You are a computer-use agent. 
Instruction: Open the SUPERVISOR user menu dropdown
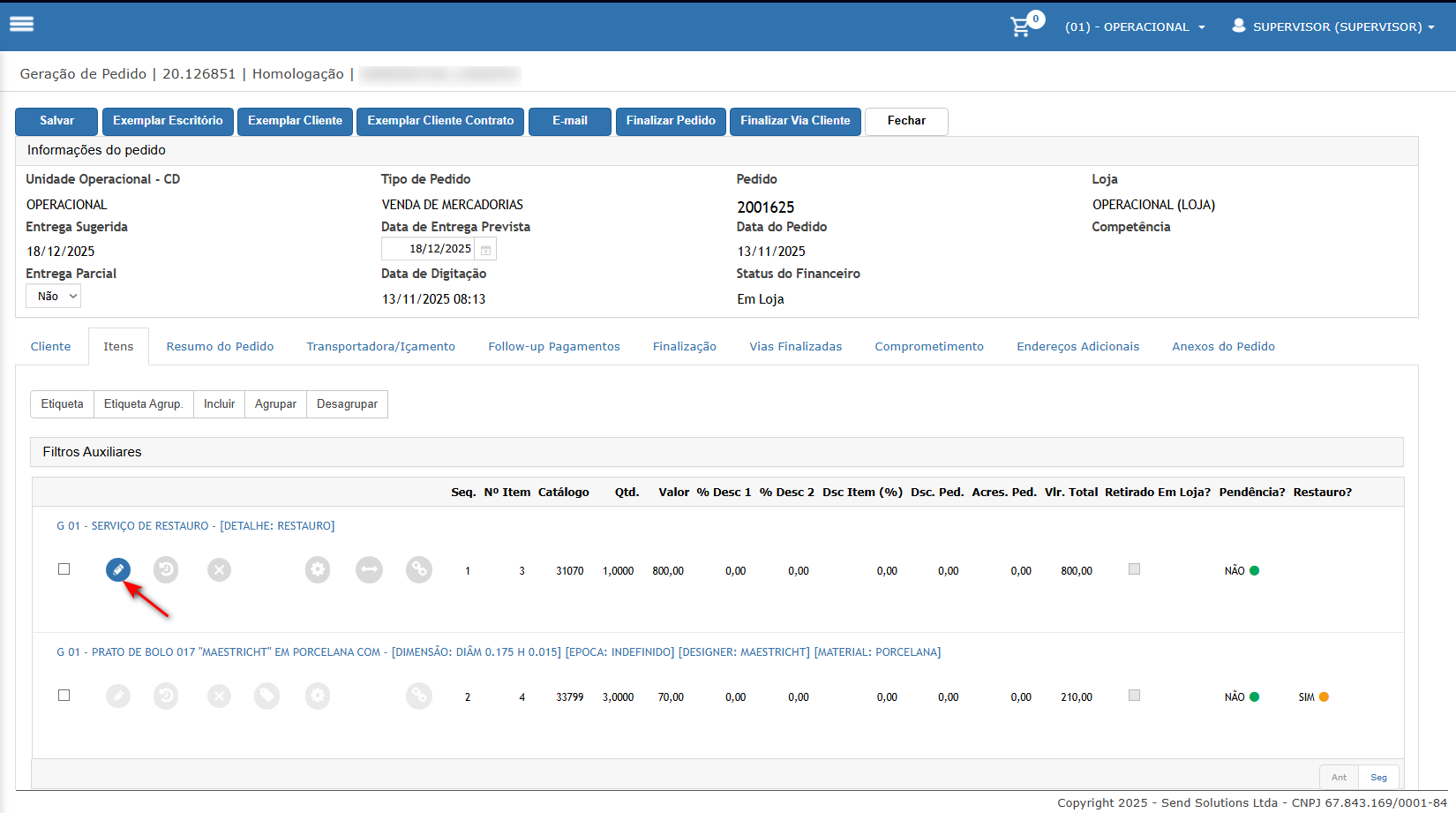(1333, 27)
